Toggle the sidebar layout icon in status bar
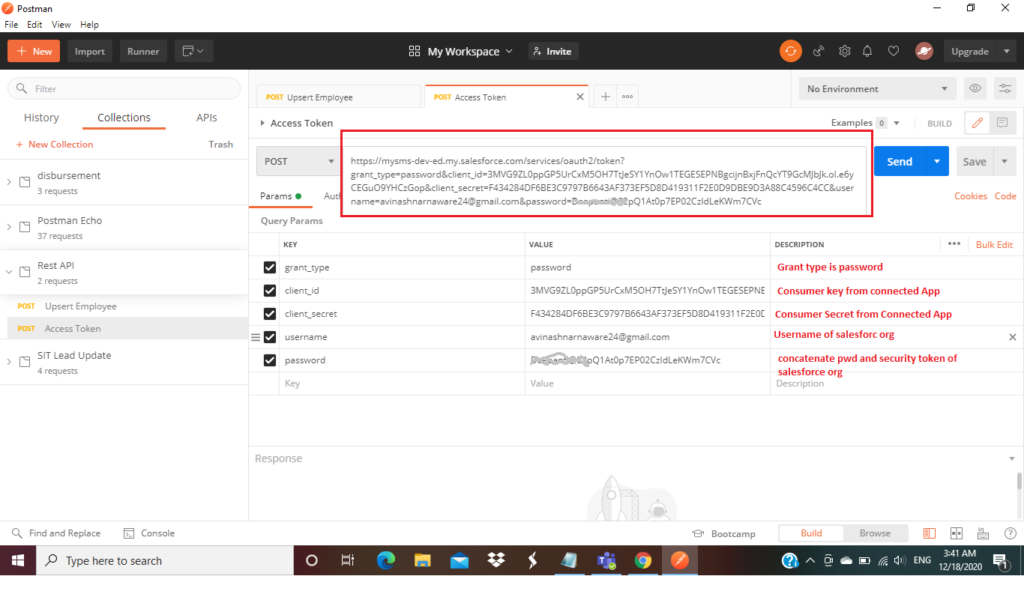The image size is (1024, 609). tap(929, 533)
